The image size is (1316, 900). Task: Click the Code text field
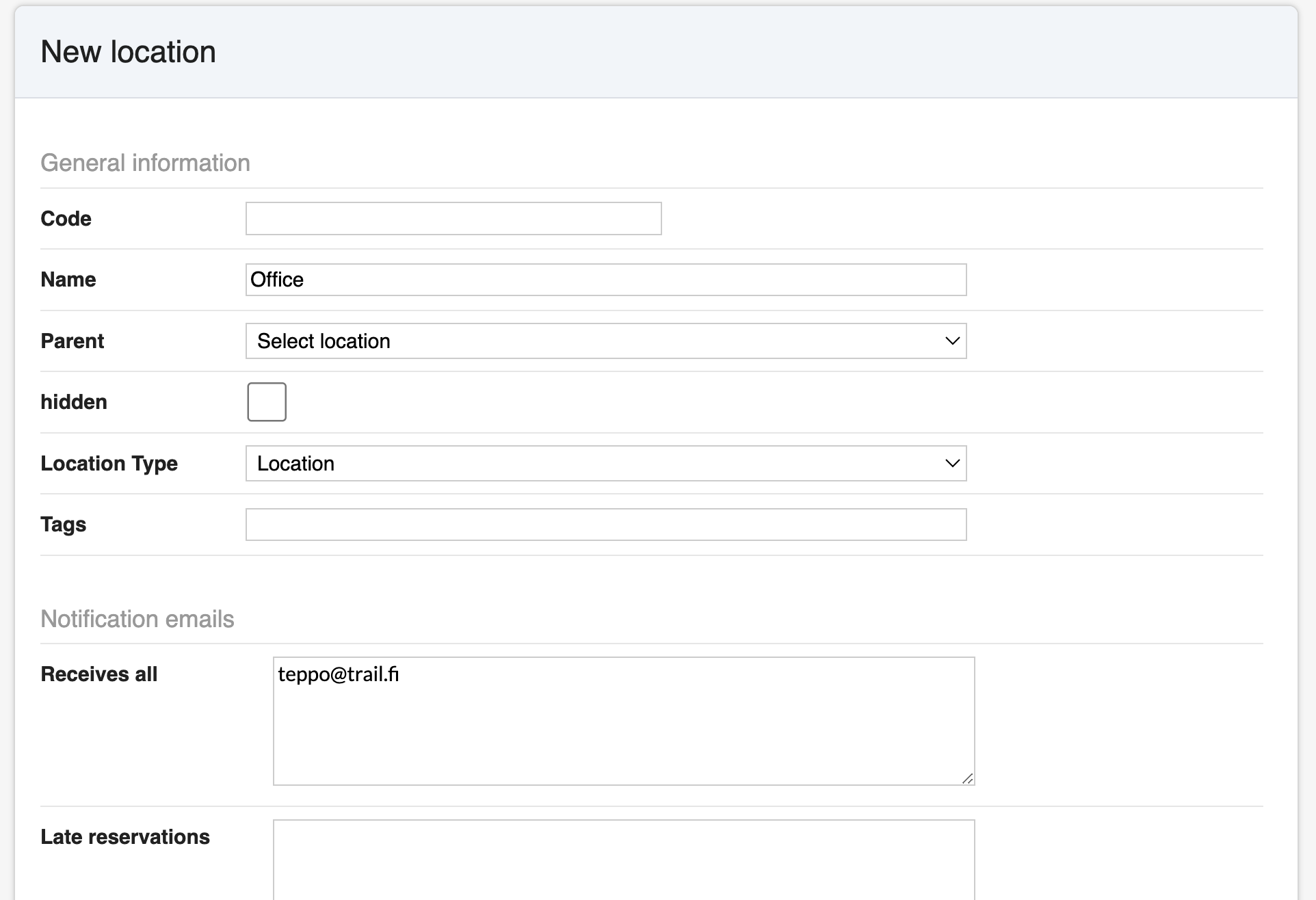(x=453, y=219)
